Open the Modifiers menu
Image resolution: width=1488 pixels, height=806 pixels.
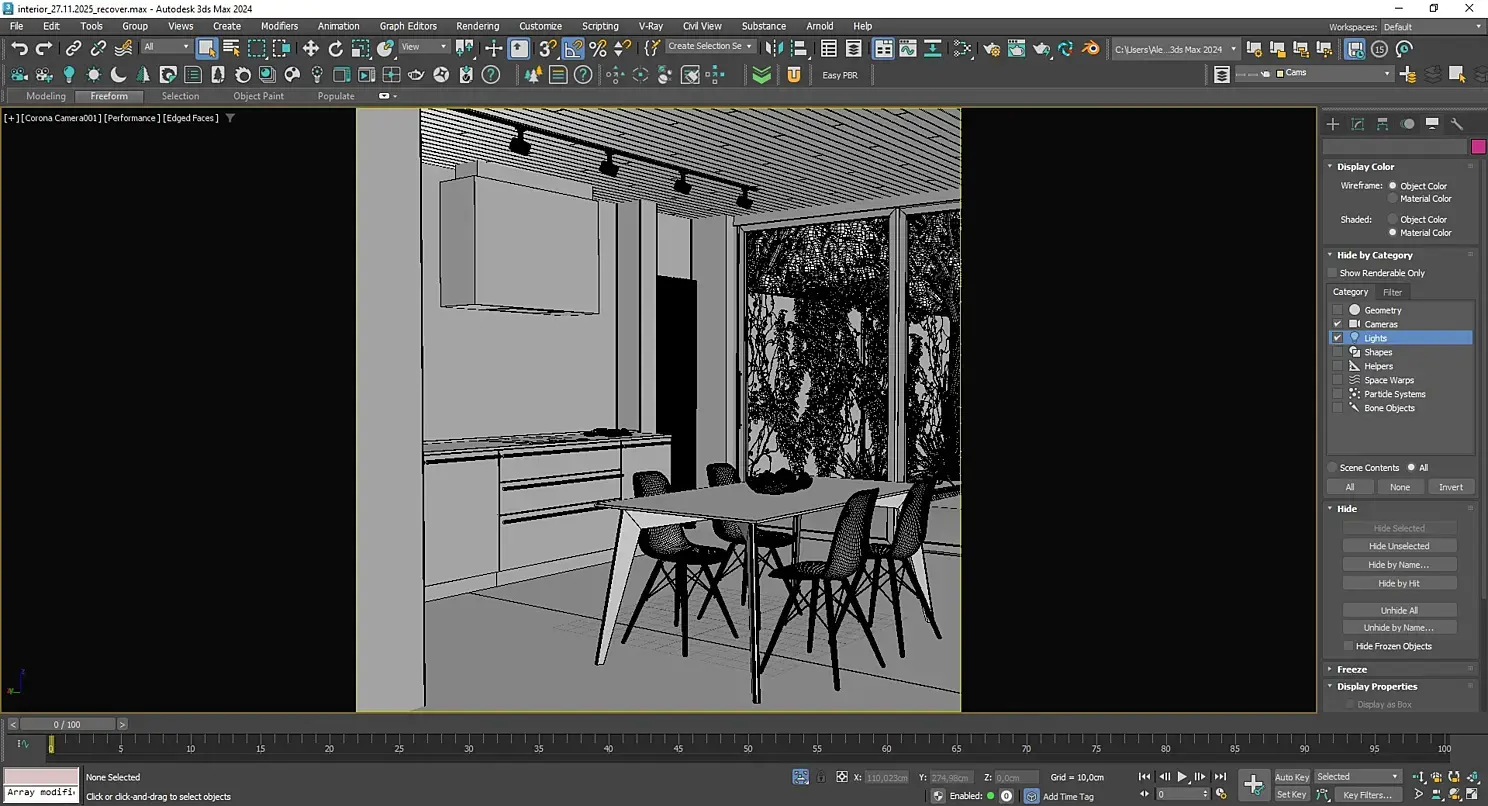click(x=279, y=26)
